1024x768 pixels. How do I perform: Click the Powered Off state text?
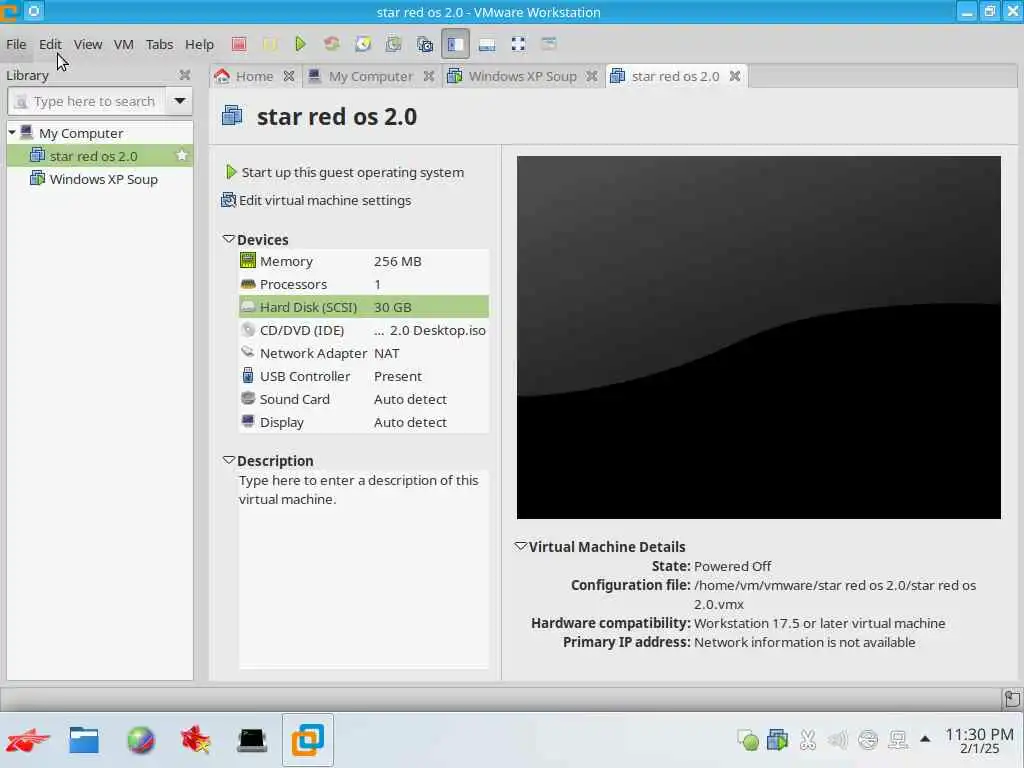(x=732, y=566)
